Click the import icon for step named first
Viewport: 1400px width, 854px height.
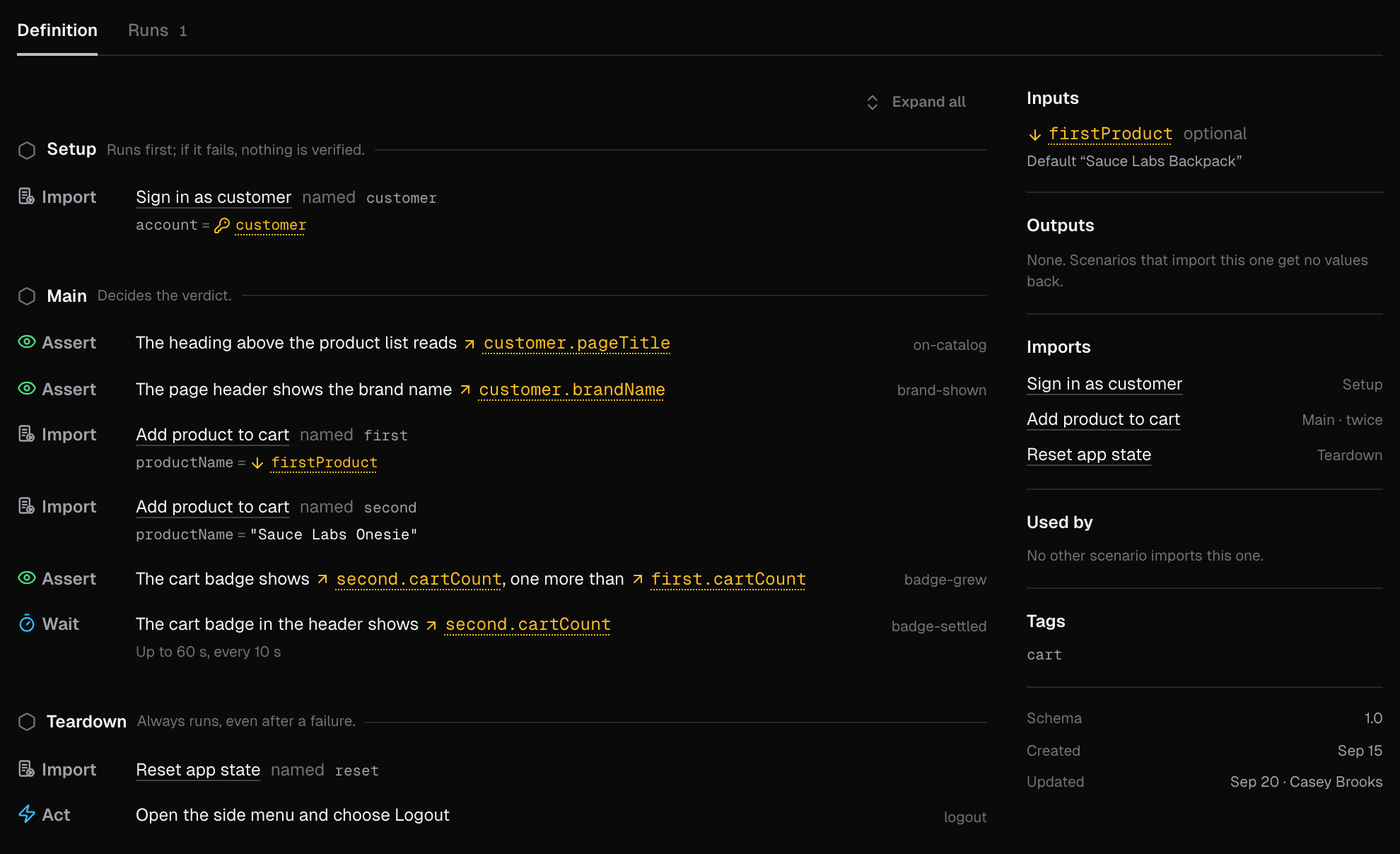[26, 434]
